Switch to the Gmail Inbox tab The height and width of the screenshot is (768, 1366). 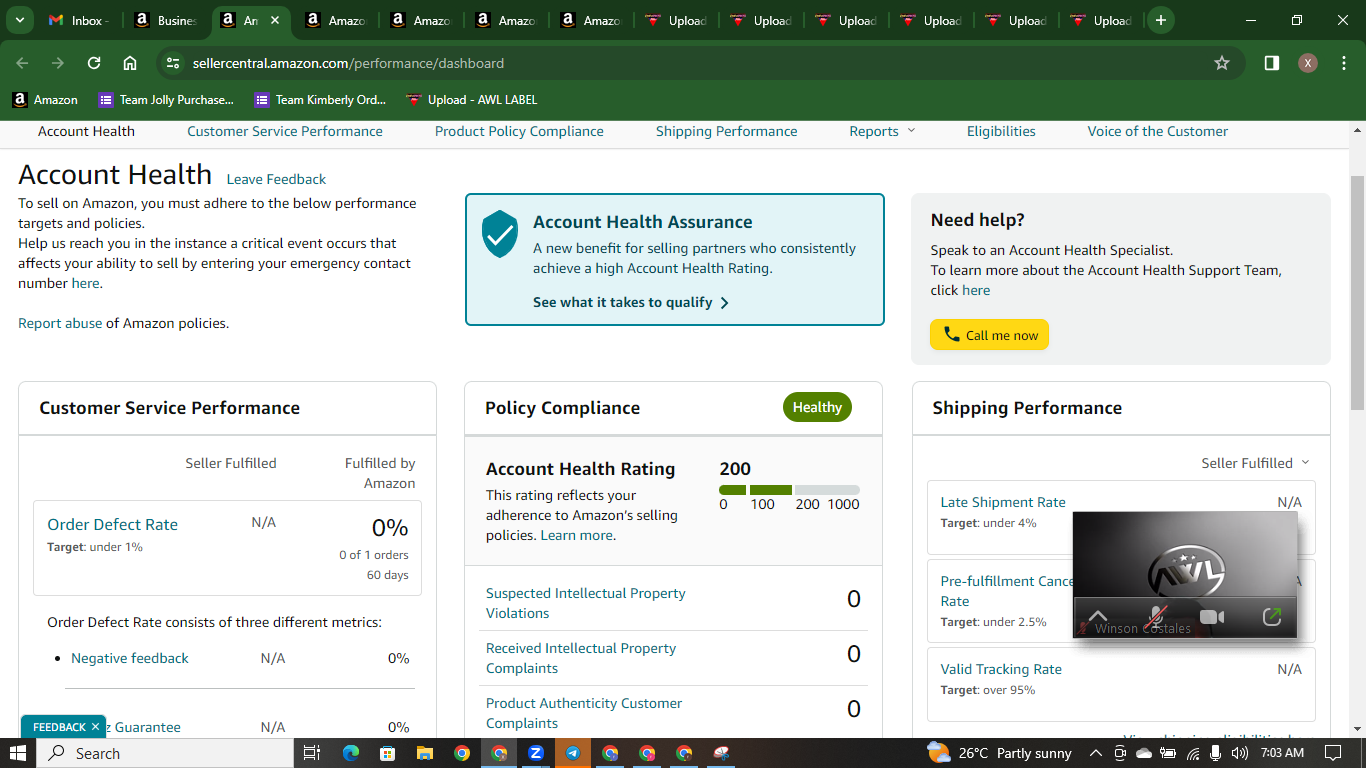coord(80,20)
